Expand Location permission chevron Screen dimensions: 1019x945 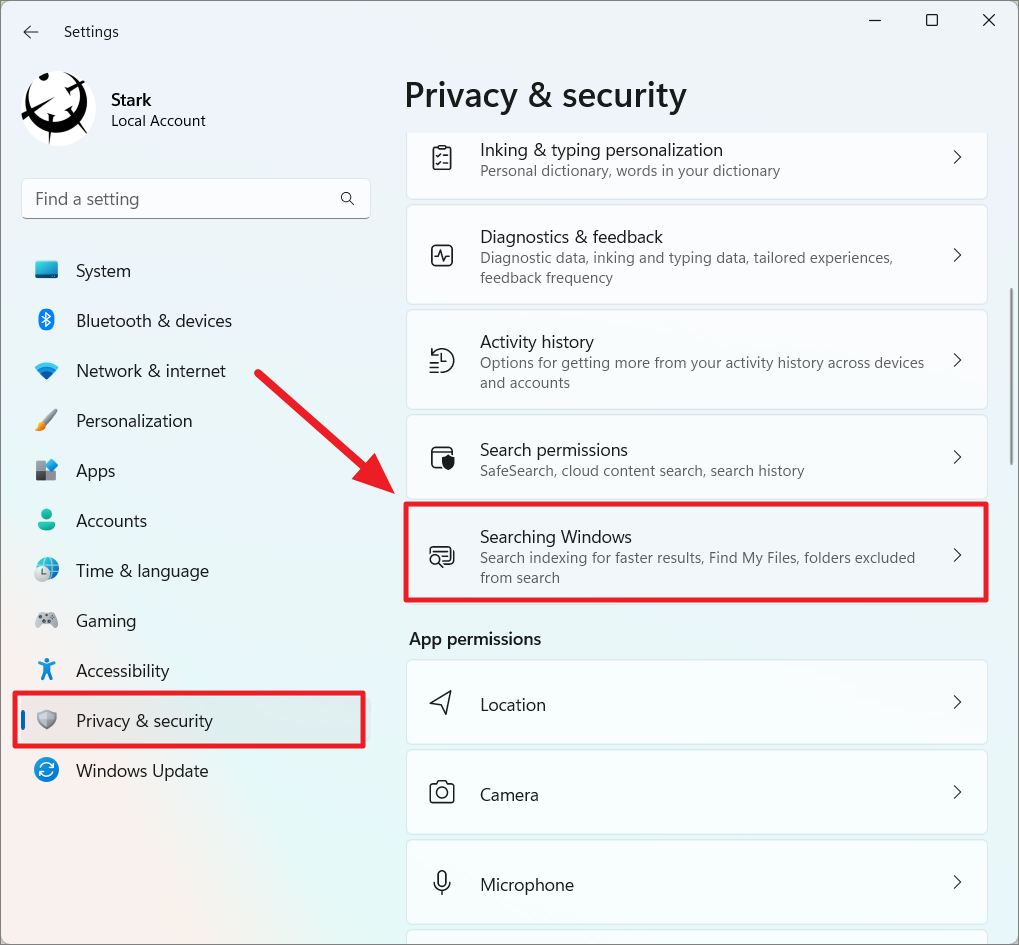(x=957, y=702)
